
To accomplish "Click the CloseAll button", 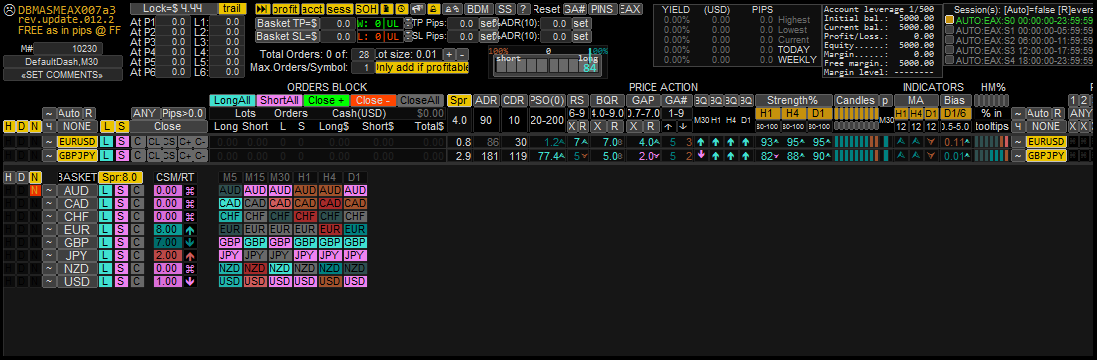I will click(x=421, y=101).
